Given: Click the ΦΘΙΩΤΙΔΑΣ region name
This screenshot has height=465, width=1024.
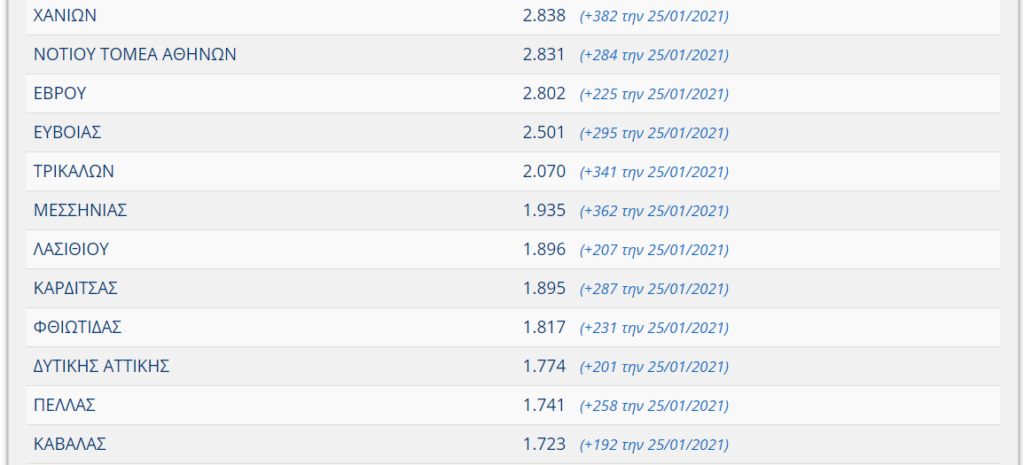Looking at the screenshot, I should [77, 327].
